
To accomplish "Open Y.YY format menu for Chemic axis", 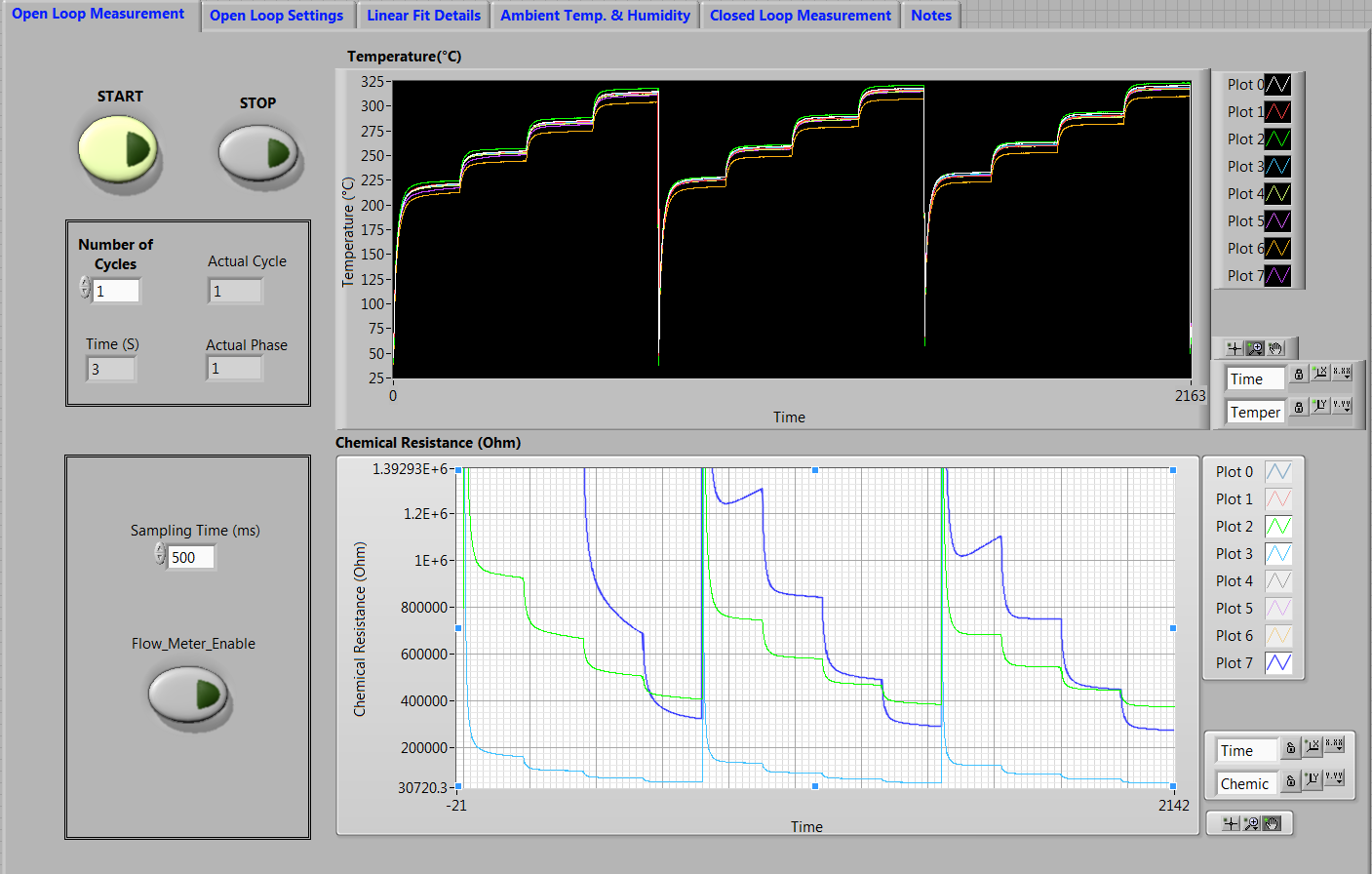I will [1334, 778].
